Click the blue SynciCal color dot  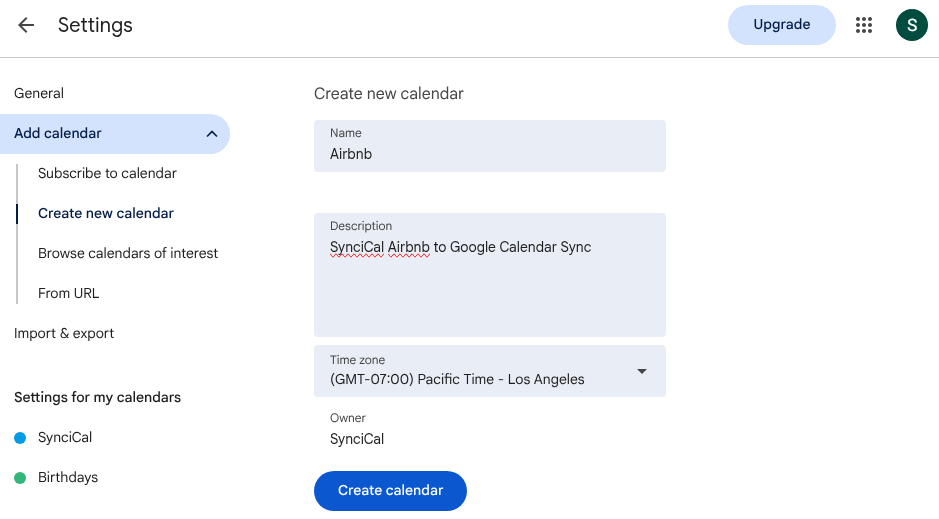point(20,438)
